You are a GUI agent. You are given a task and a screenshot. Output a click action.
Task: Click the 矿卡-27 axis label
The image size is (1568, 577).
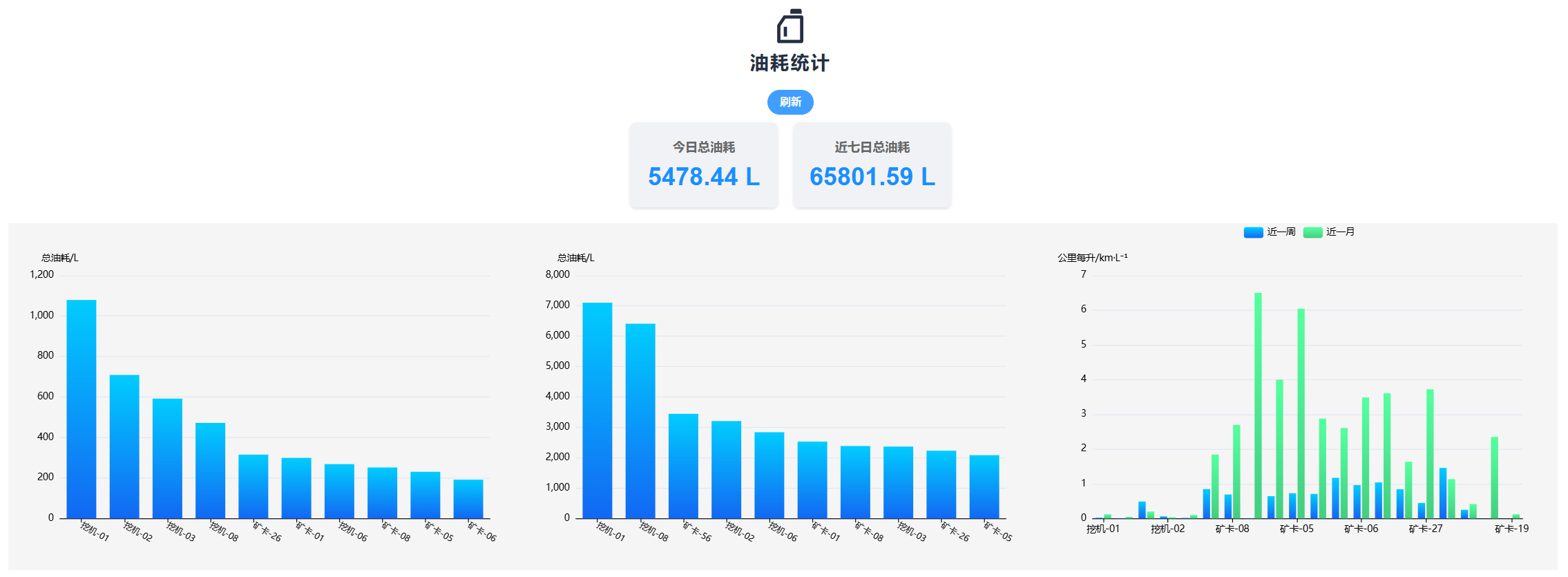[x=1426, y=529]
